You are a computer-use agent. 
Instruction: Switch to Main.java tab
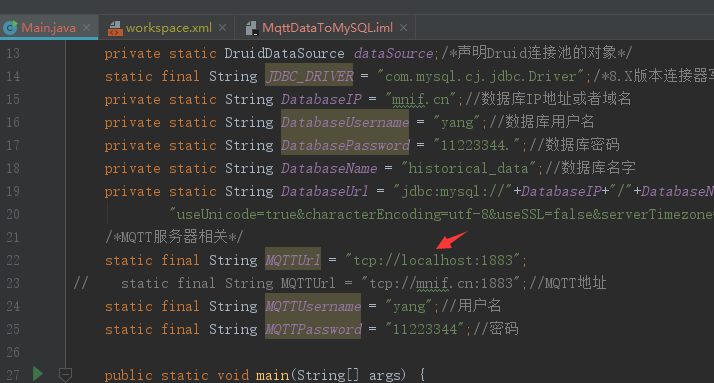pos(48,28)
